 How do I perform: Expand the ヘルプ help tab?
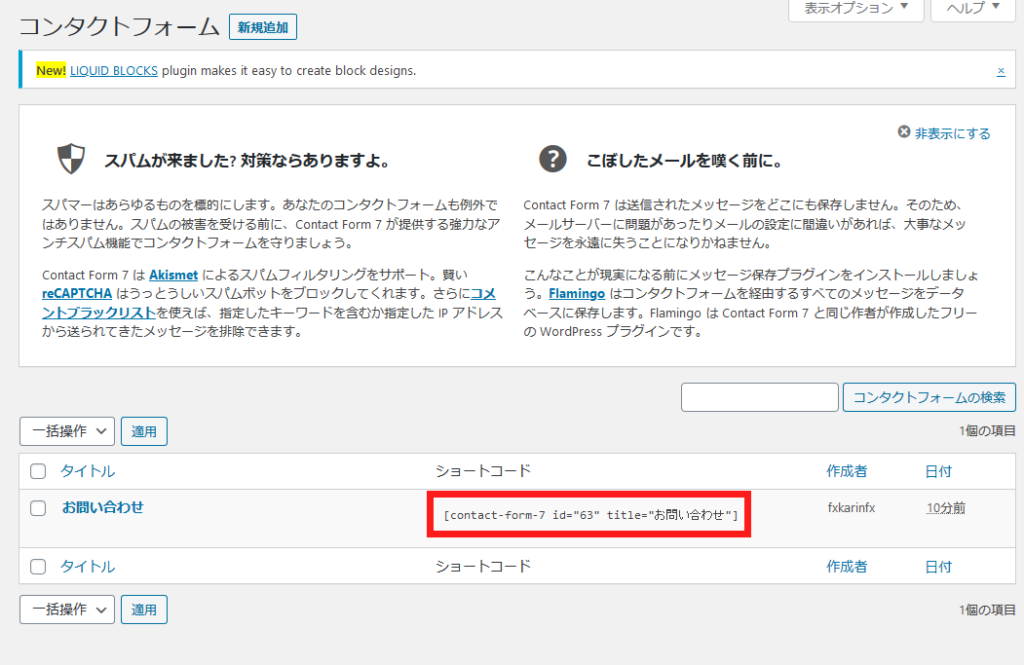[973, 9]
